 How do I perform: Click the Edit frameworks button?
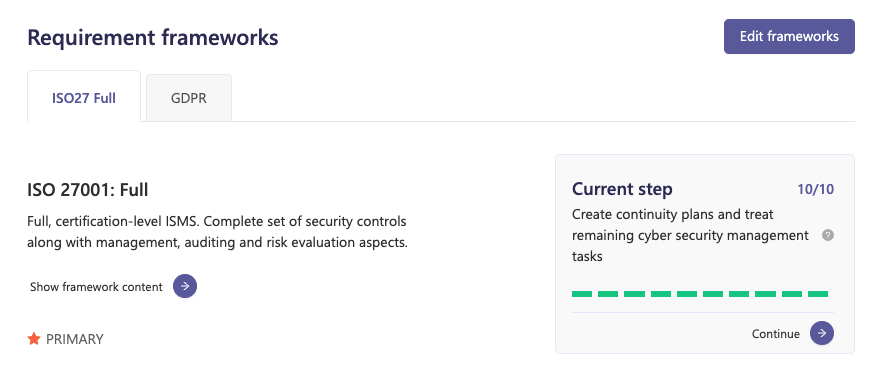point(789,37)
